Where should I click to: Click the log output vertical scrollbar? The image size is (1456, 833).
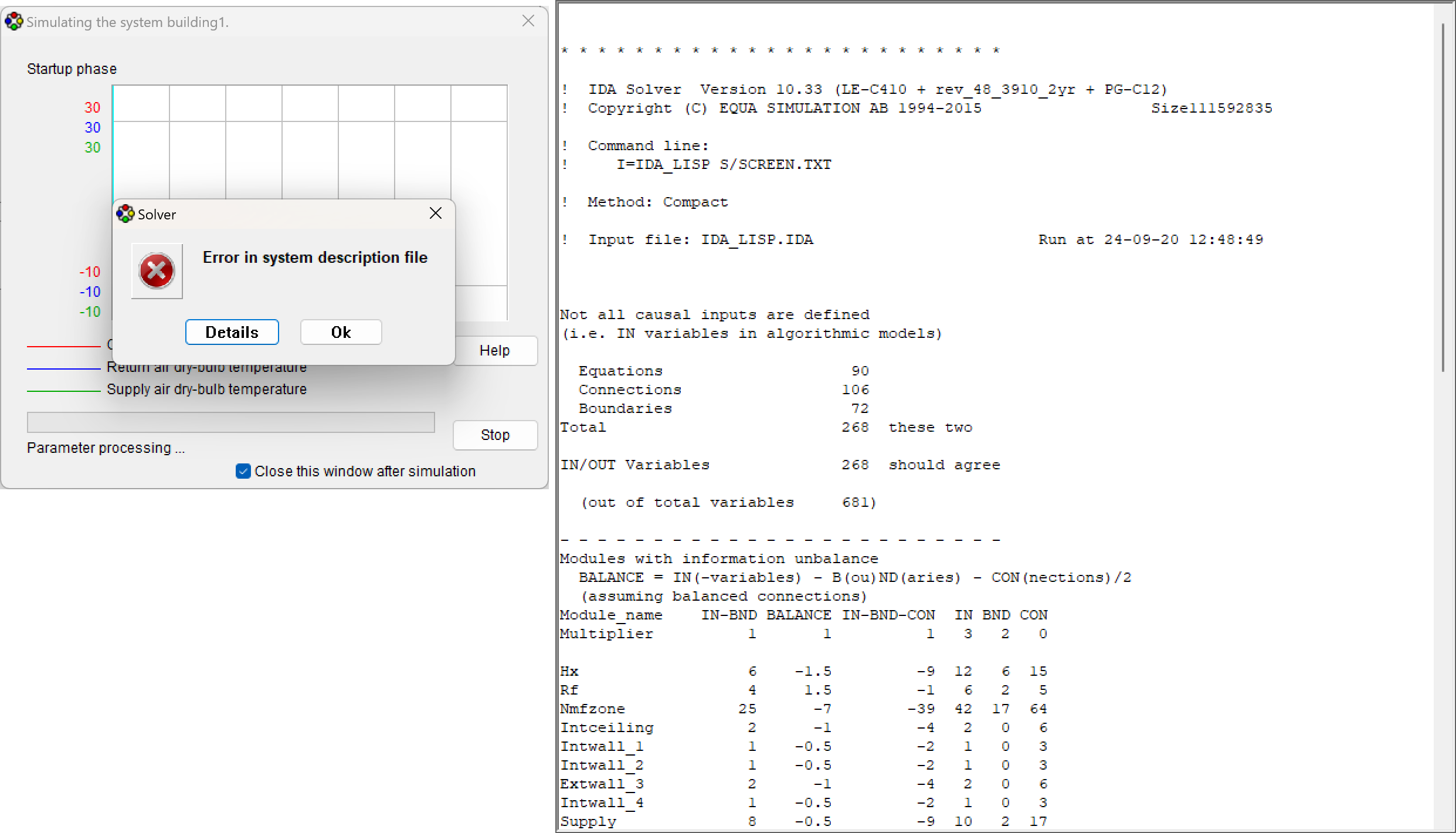point(1443,197)
